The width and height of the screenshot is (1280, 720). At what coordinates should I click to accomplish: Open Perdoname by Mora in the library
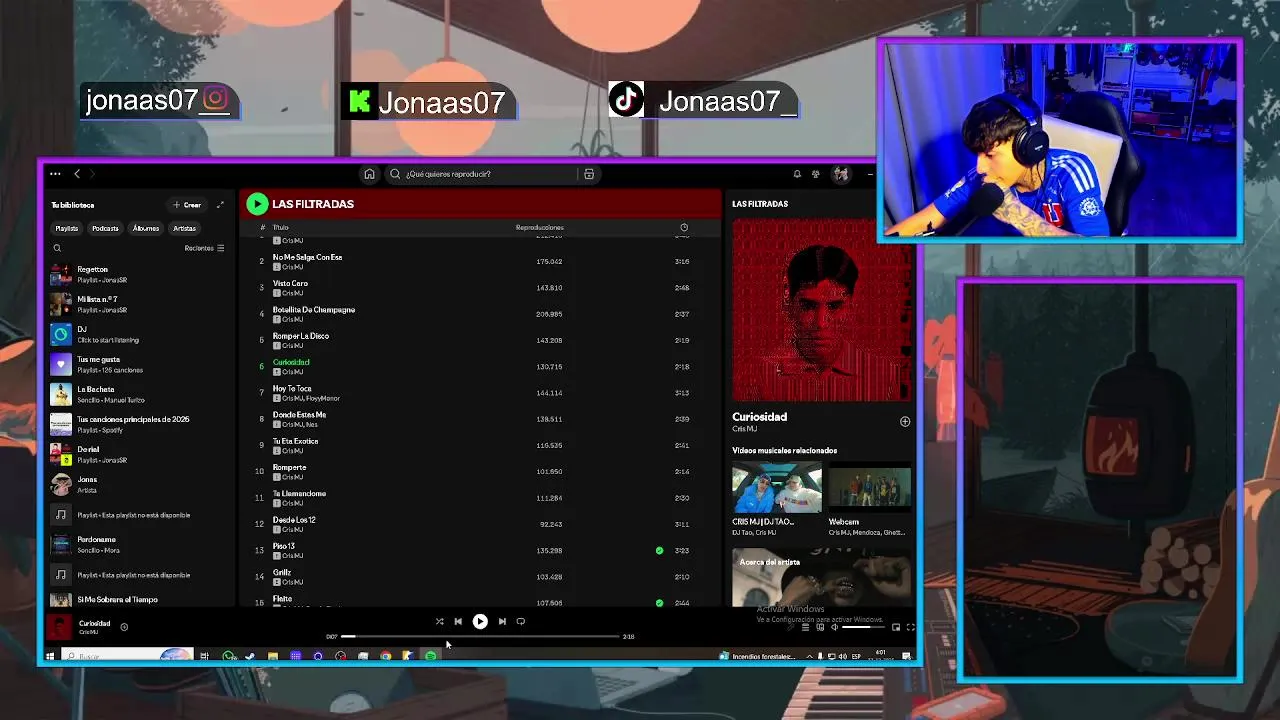pyautogui.click(x=138, y=544)
